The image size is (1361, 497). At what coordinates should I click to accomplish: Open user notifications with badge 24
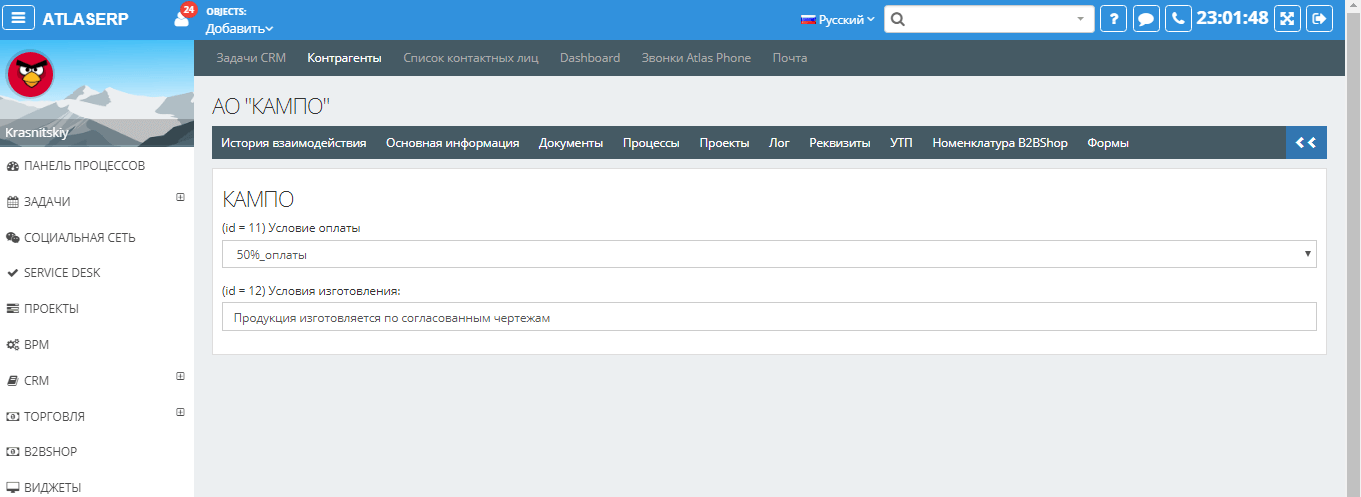(183, 16)
